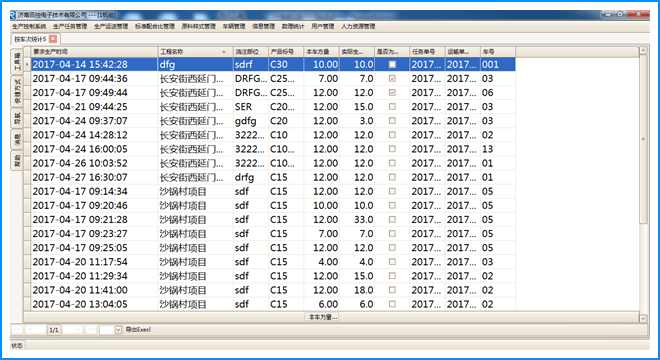Select cell 2017-04-20 11:41:00
The width and height of the screenshot is (660, 360).
[94, 290]
